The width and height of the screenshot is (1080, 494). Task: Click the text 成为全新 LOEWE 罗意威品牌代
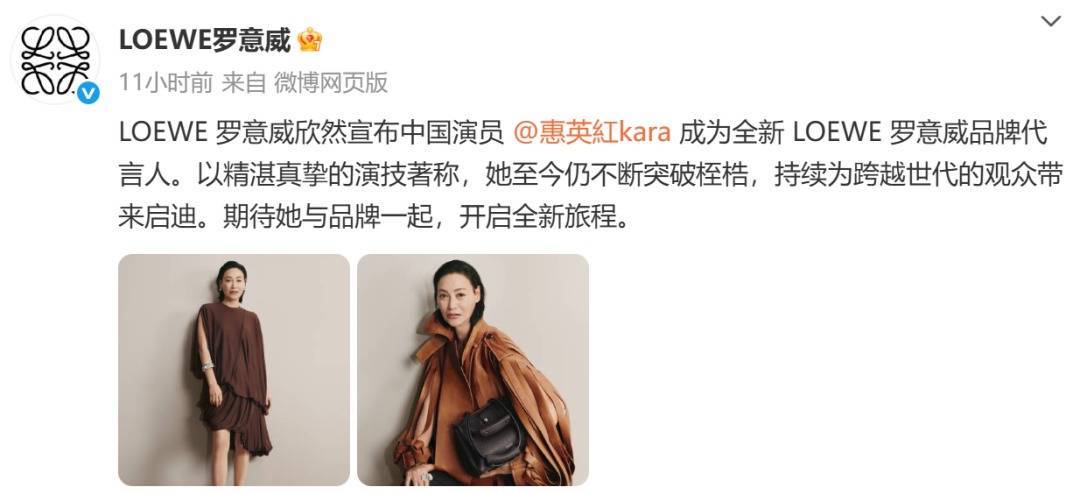click(863, 132)
